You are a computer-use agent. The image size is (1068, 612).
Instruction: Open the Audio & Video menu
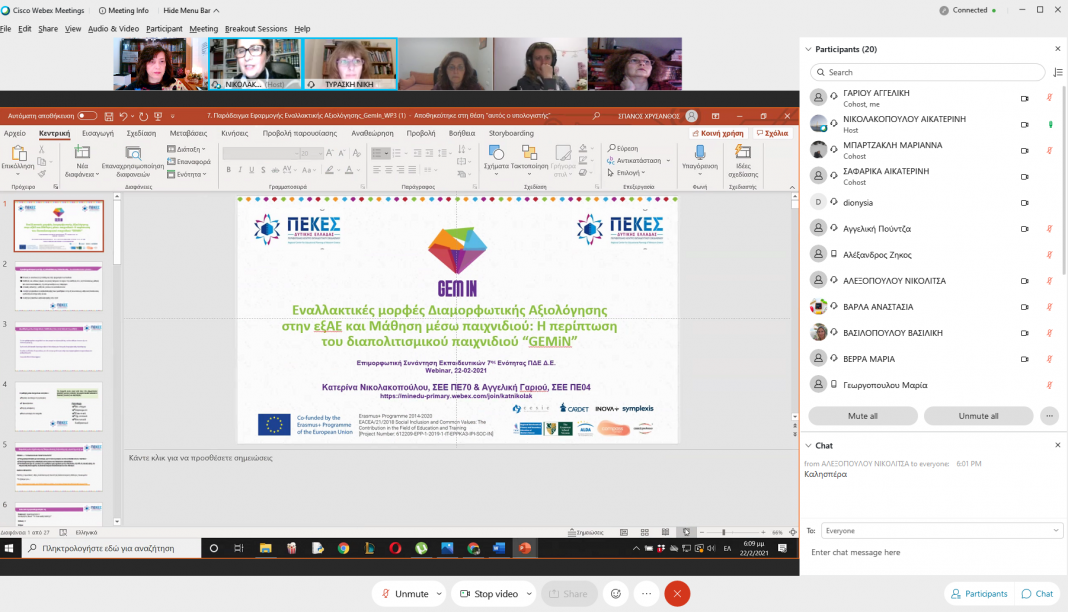pos(113,29)
